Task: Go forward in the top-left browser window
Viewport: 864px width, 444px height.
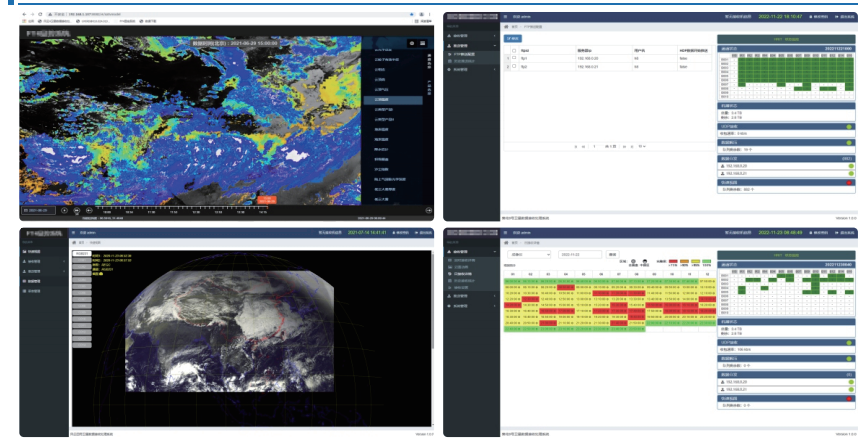Action: coord(32,14)
